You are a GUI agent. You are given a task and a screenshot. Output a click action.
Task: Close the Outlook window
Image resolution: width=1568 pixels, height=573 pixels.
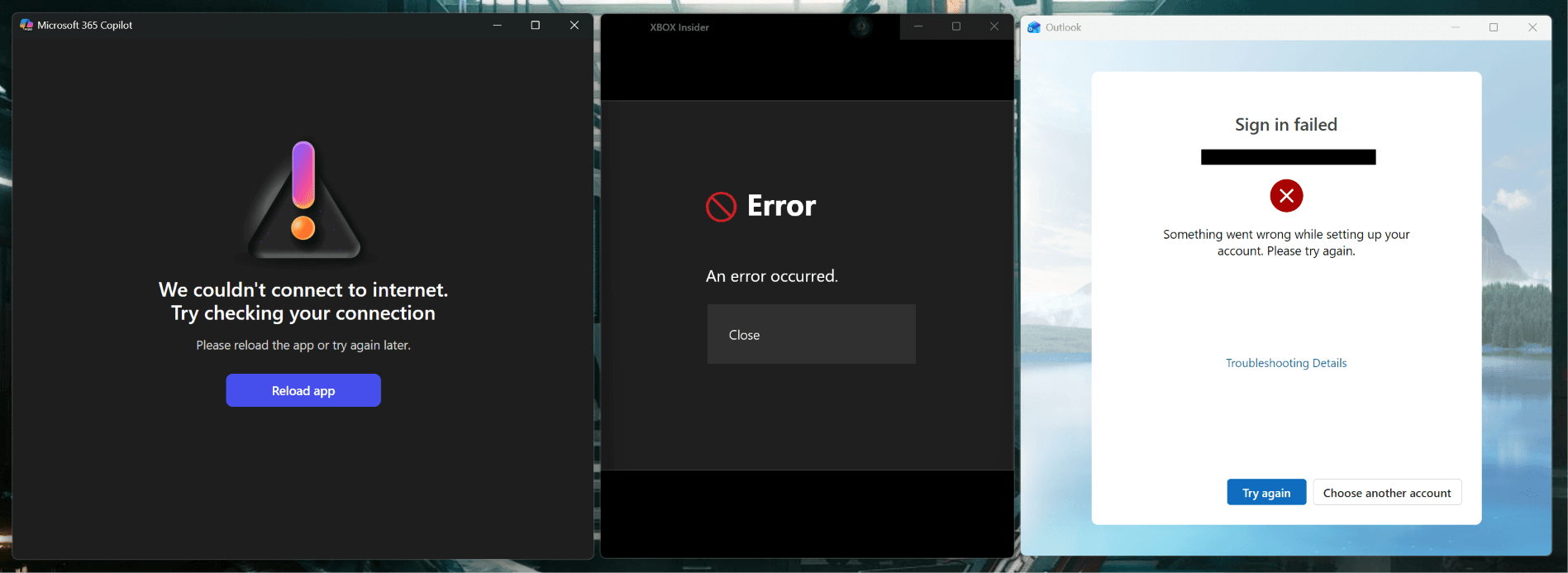[x=1532, y=27]
